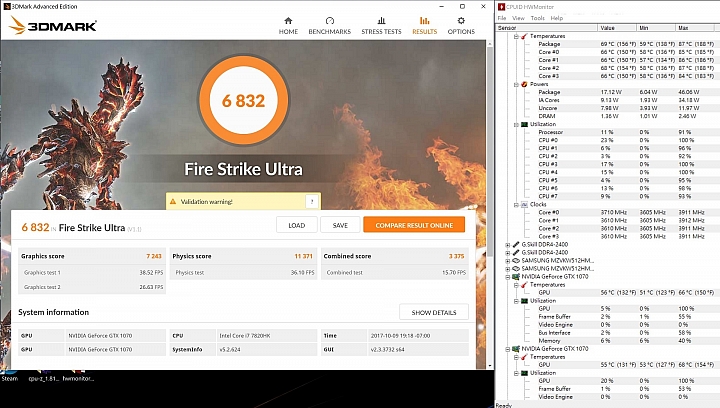Image resolution: width=720 pixels, height=408 pixels.
Task: Click the first Samsung drive icon
Action: pyautogui.click(x=516, y=261)
